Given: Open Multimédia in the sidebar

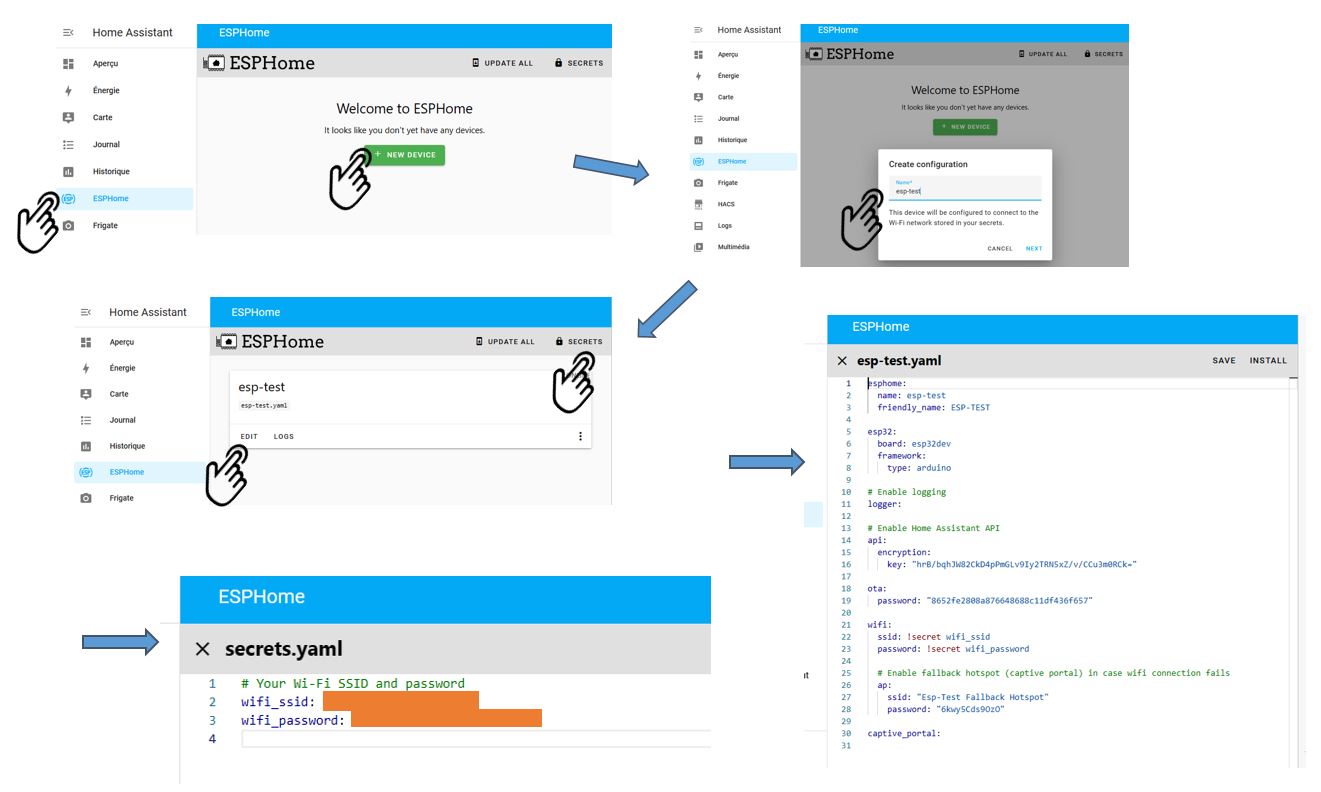Looking at the screenshot, I should [x=733, y=247].
